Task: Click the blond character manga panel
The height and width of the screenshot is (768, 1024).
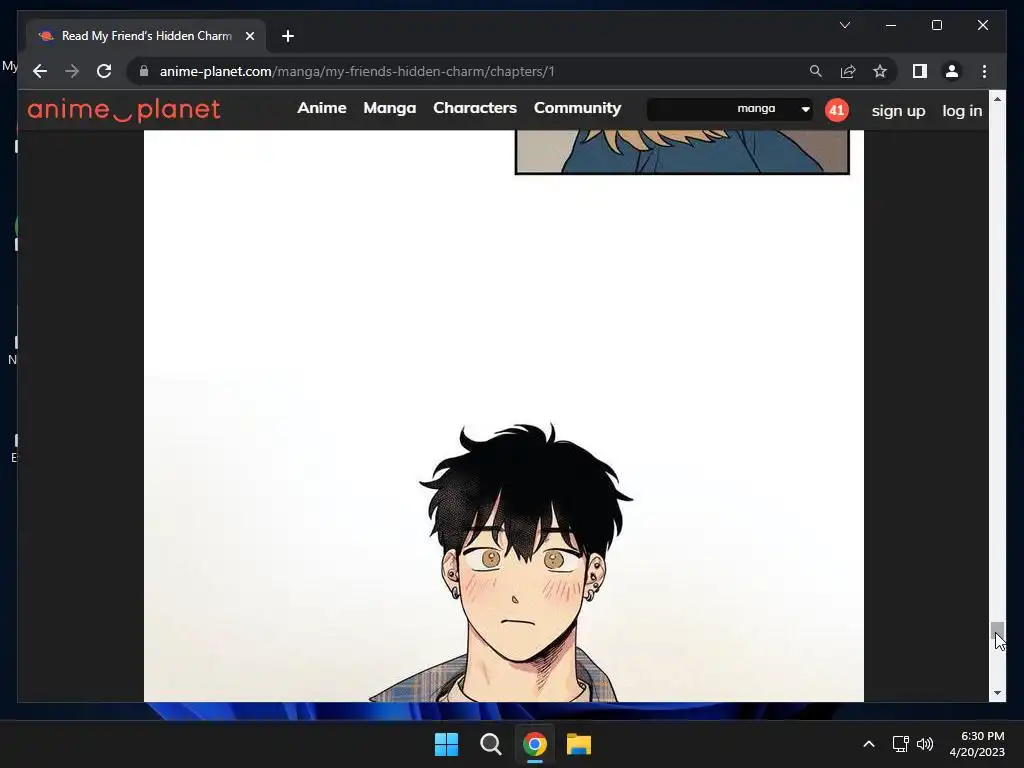Action: click(x=682, y=152)
